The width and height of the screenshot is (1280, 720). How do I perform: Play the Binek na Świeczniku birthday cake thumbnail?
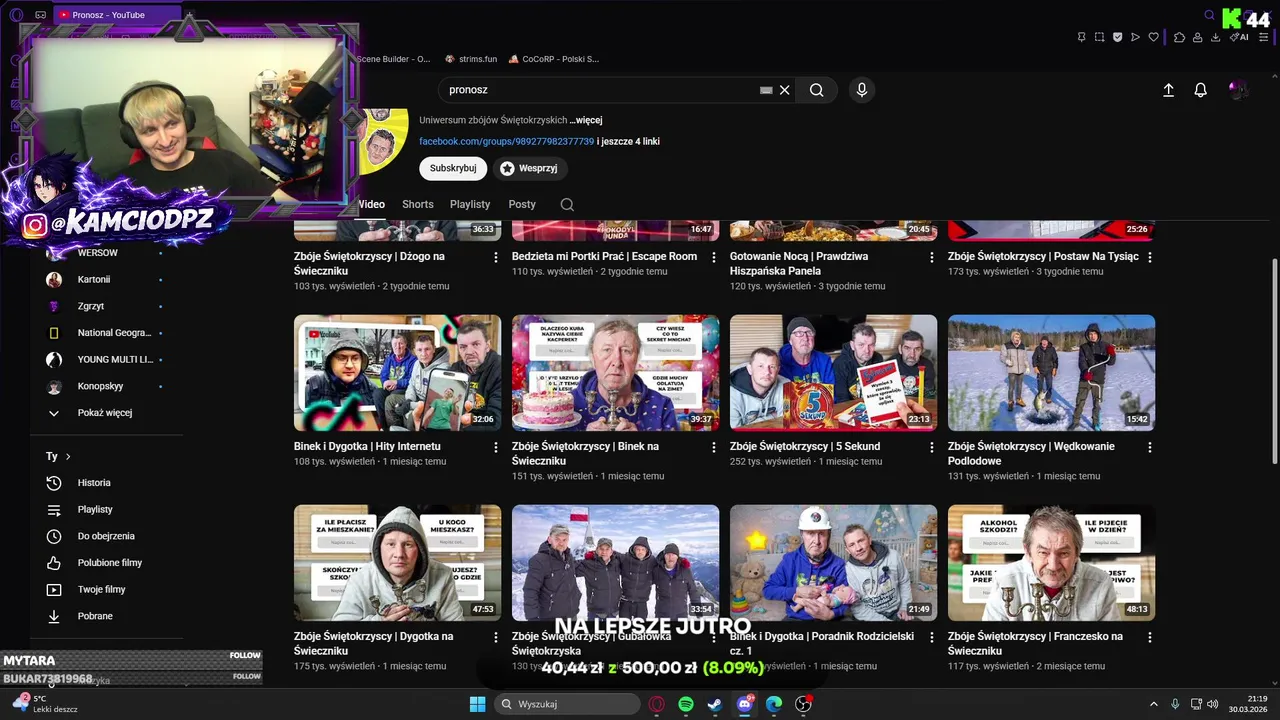click(x=615, y=373)
